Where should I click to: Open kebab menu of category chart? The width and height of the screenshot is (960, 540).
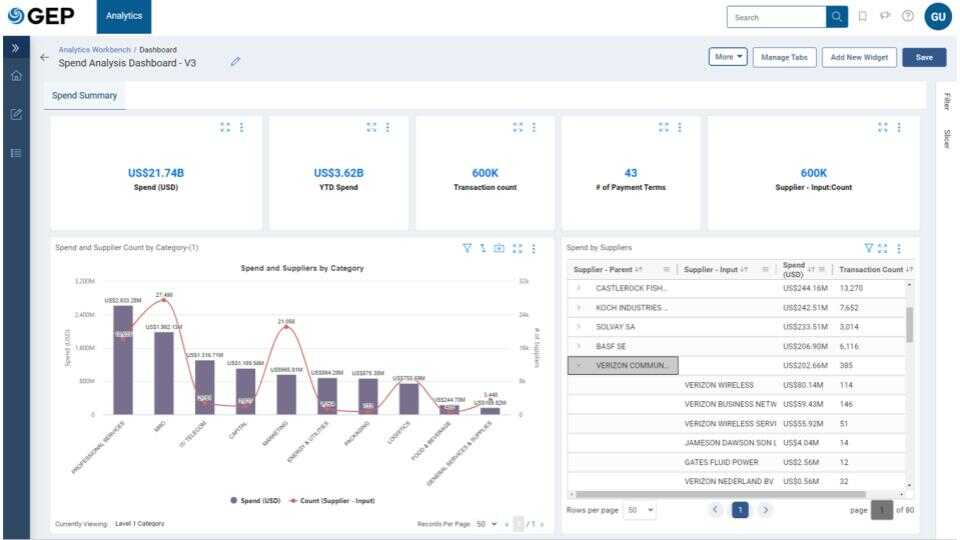(x=534, y=248)
